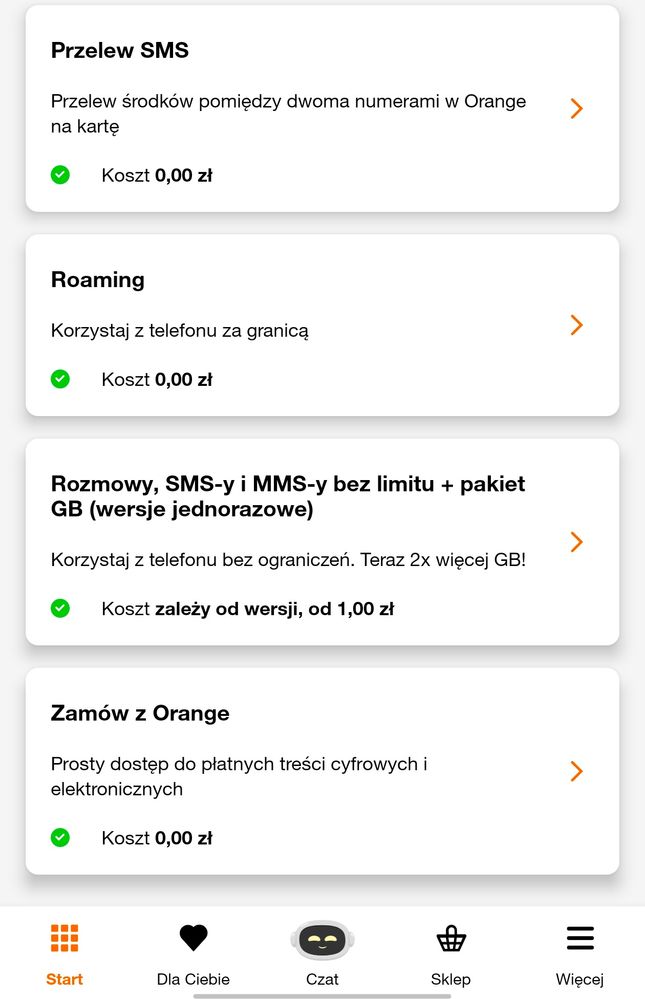Open the Więcej hamburger menu icon
645x999 pixels.
coord(580,938)
